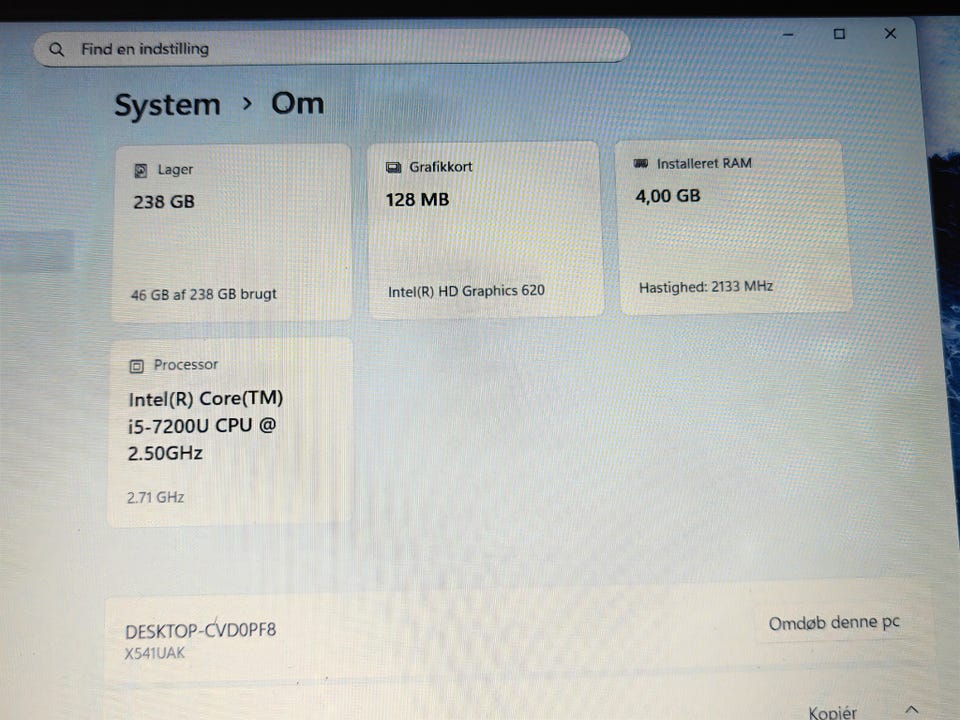Click the Installeret RAM icon
The height and width of the screenshot is (720, 960).
pyautogui.click(x=641, y=163)
